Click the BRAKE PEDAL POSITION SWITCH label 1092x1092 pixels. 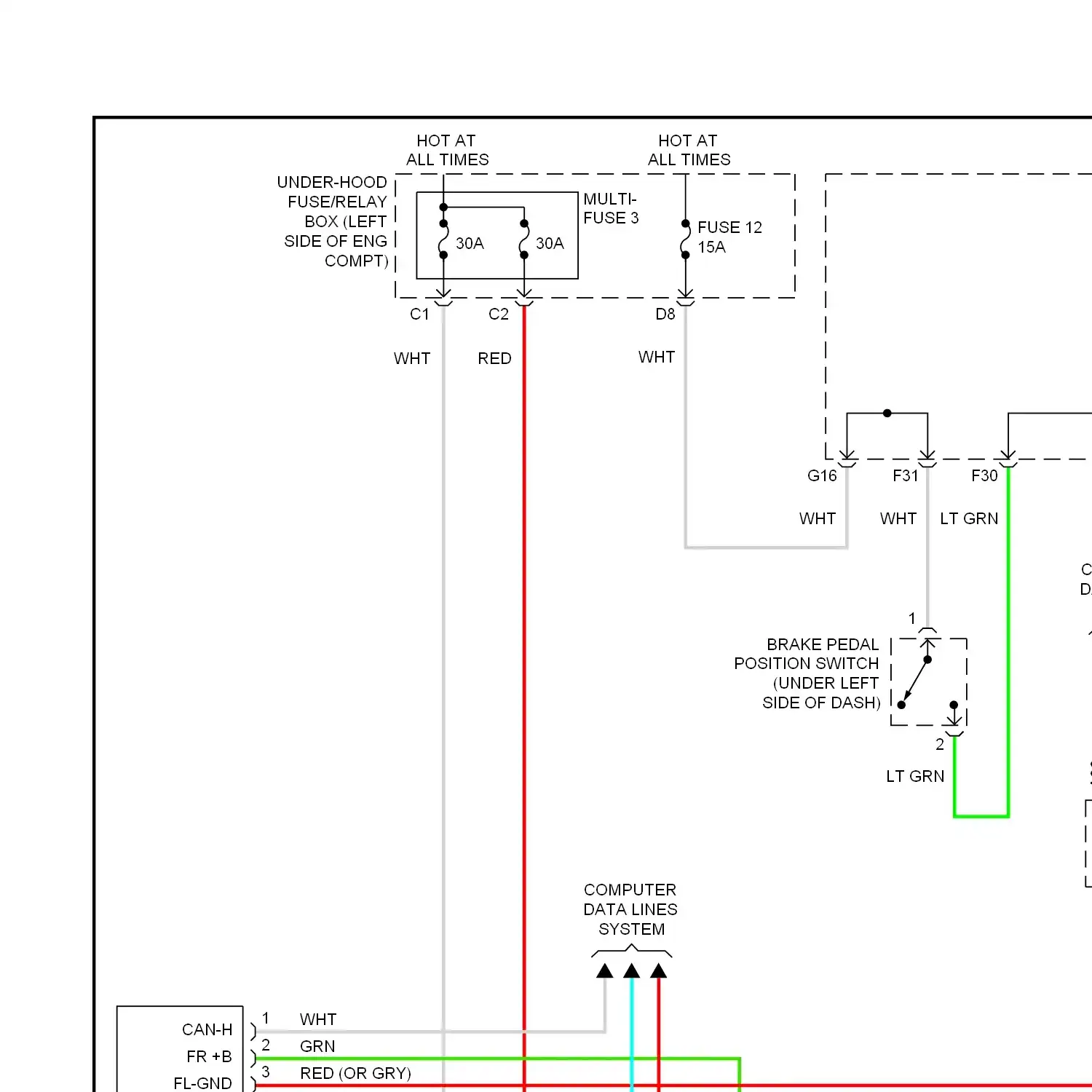coord(807,673)
